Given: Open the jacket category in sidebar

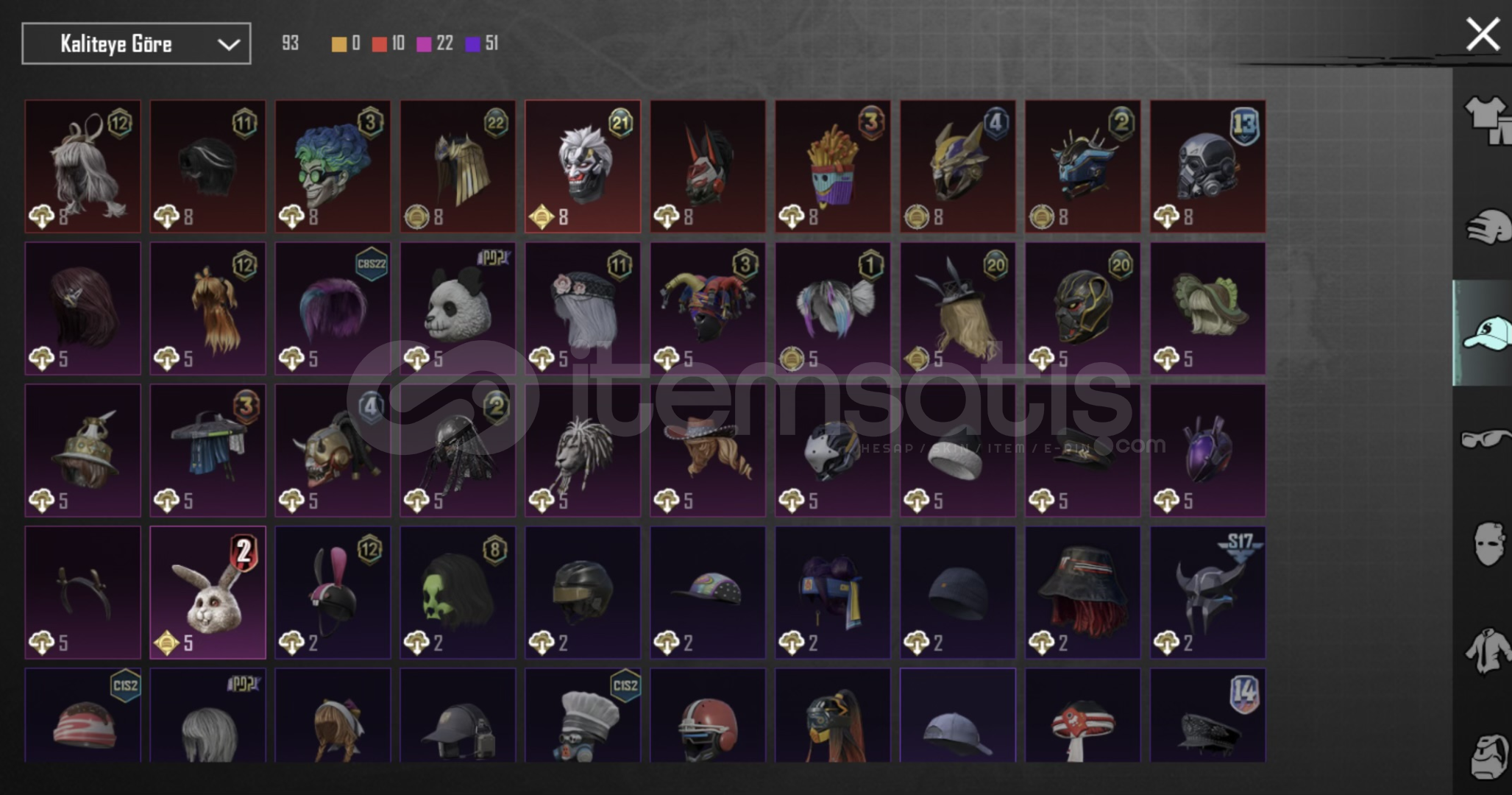Looking at the screenshot, I should coord(1488,650).
